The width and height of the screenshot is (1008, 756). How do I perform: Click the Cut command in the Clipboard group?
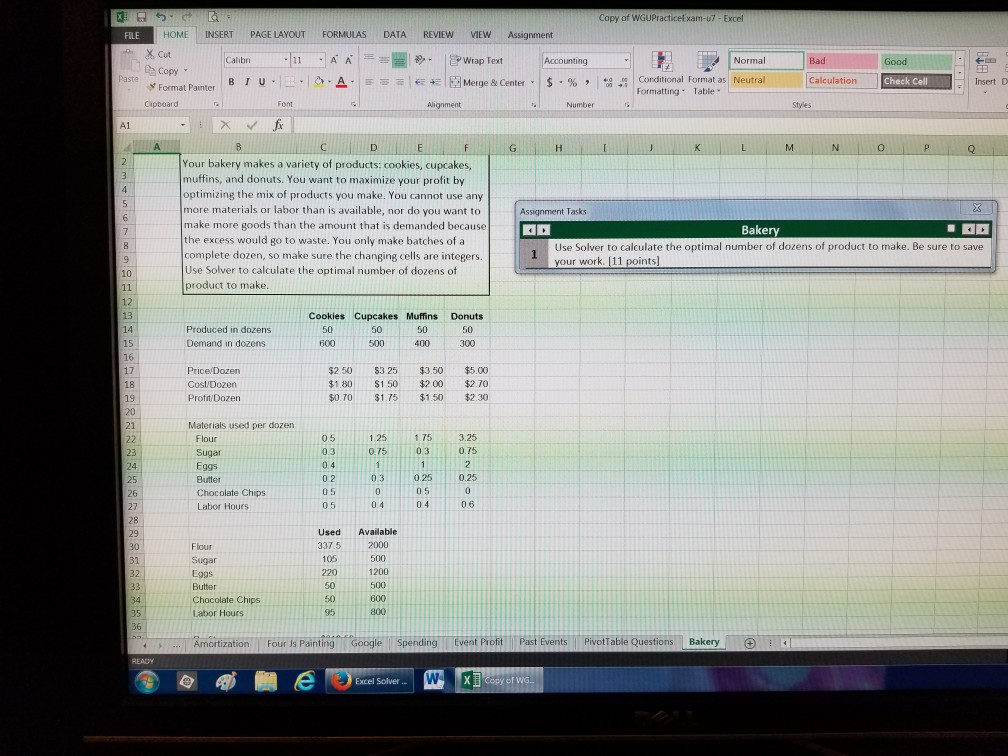point(158,55)
